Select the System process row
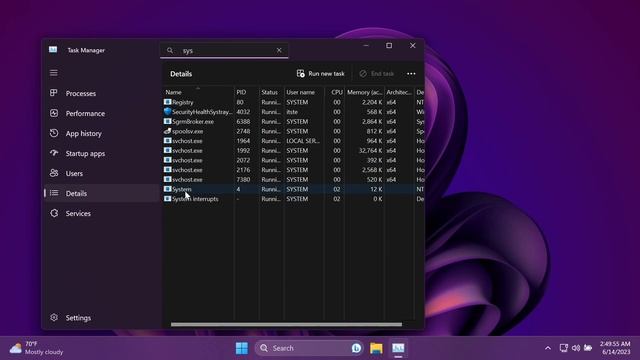This screenshot has width=640, height=360. pyautogui.click(x=293, y=189)
